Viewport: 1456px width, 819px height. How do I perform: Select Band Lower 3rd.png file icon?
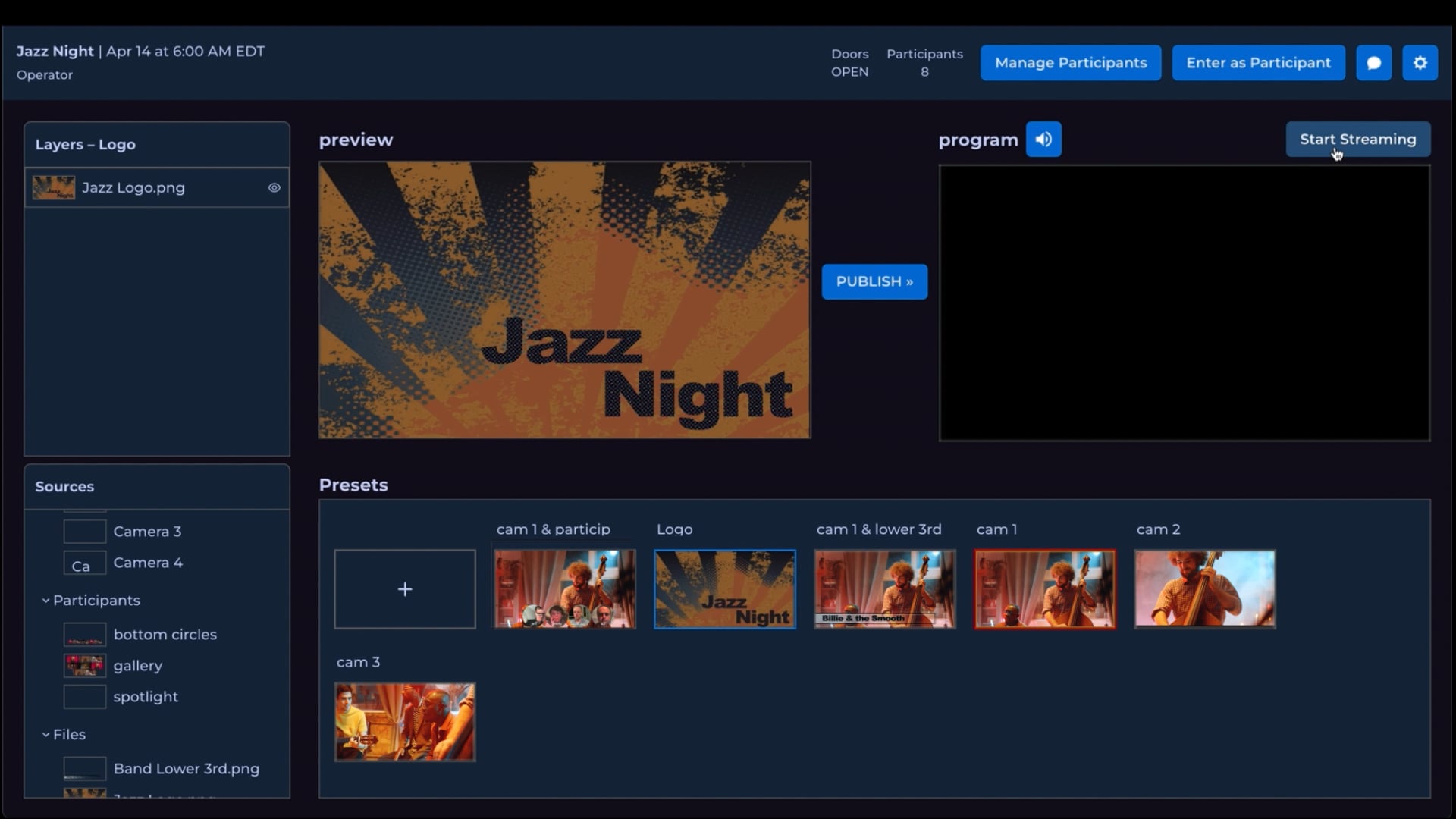84,769
